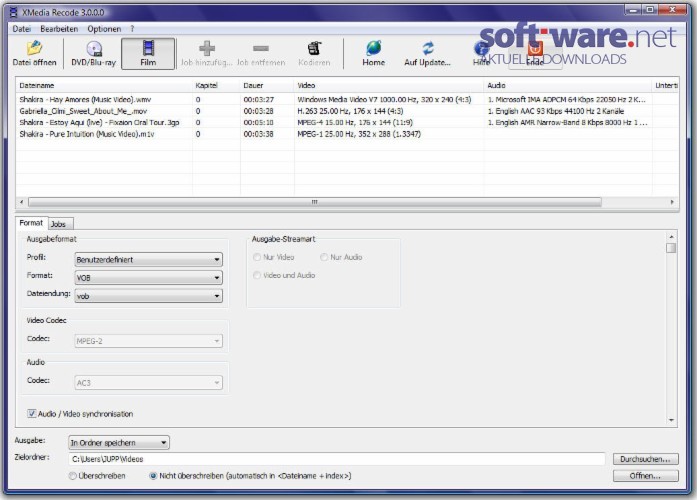Image resolution: width=697 pixels, height=500 pixels.
Task: Open the Bearbeiten menu
Action: point(59,29)
